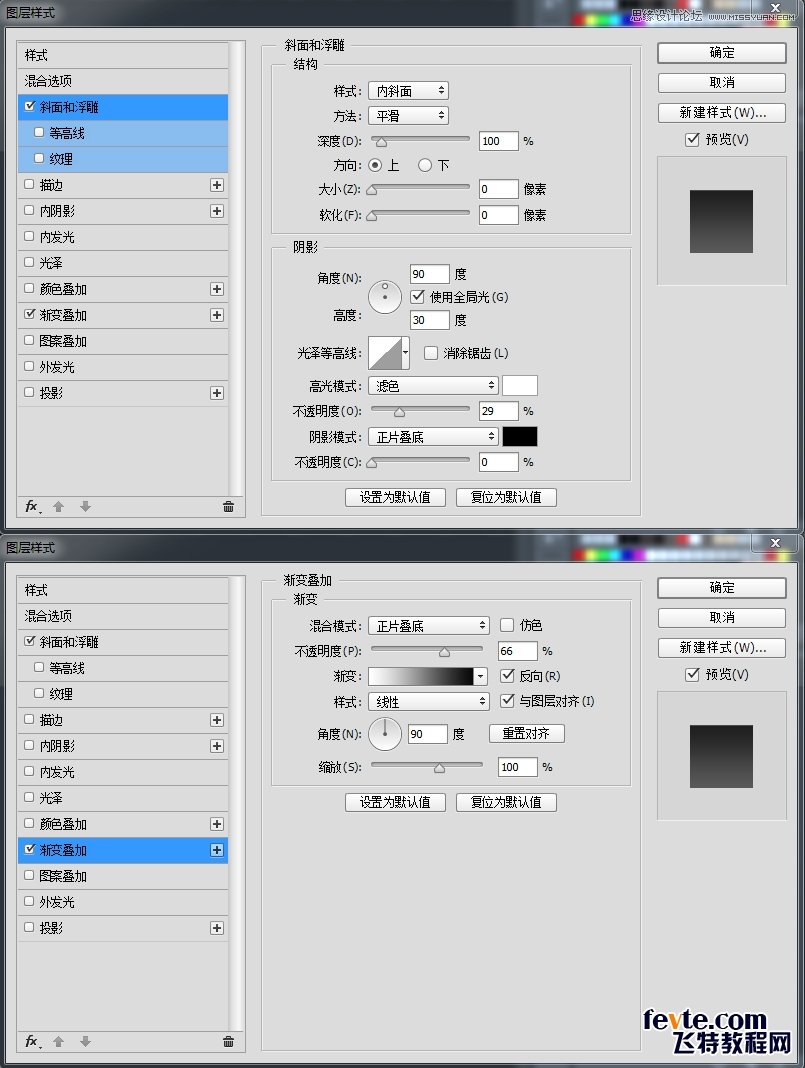Toggle 反向 checkbox

click(x=507, y=676)
